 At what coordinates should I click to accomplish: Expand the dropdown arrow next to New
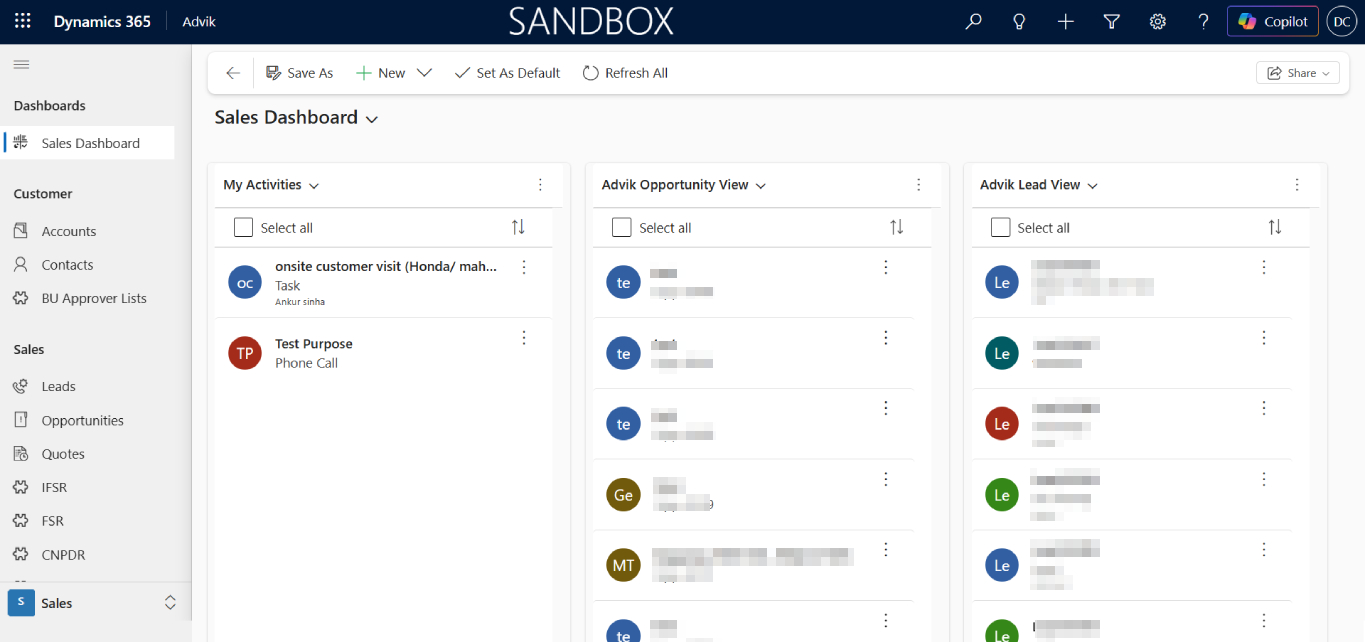[x=424, y=73]
